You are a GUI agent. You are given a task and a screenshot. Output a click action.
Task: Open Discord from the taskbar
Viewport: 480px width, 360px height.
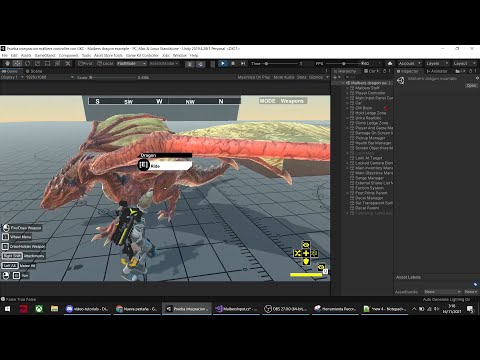coord(87,309)
